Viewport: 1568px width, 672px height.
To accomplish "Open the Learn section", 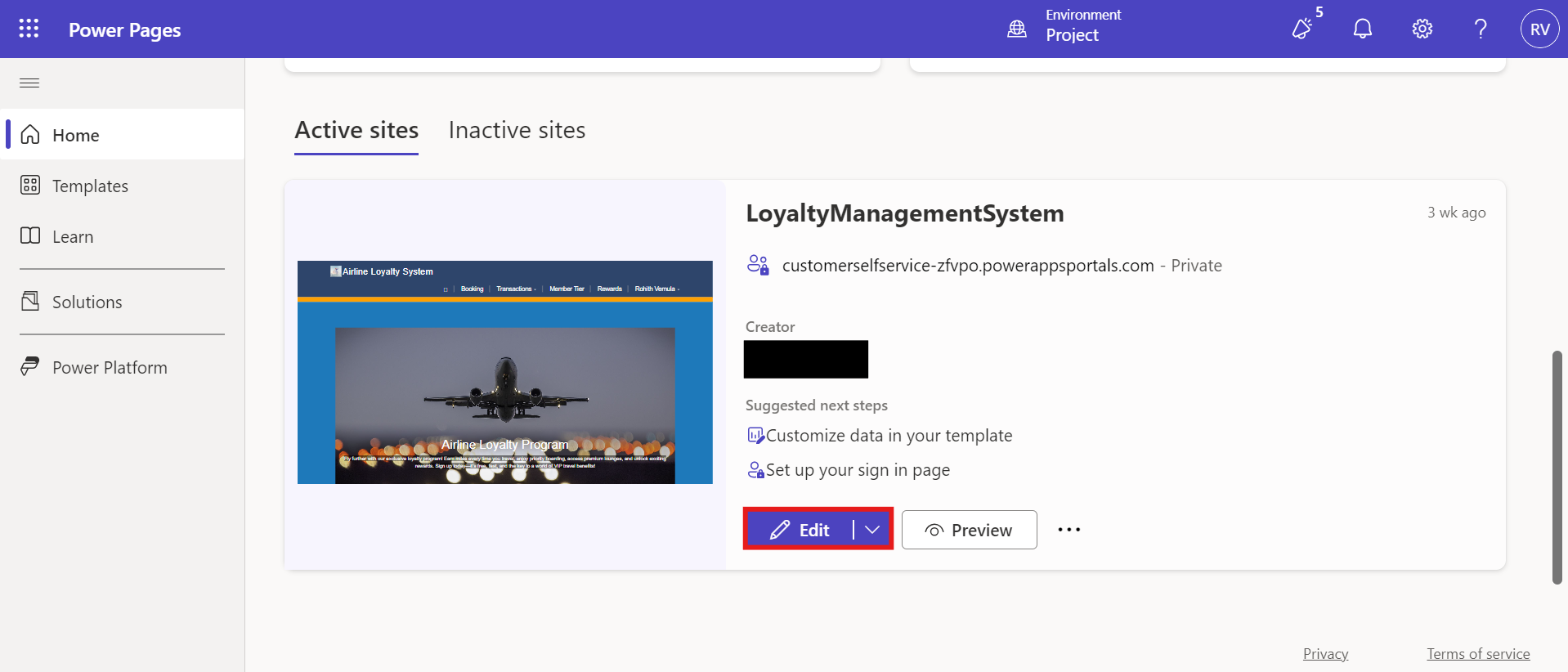I will point(73,237).
